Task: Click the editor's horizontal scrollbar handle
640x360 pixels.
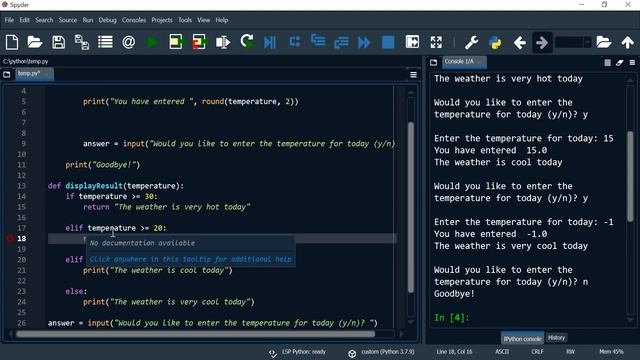Action: click(196, 334)
